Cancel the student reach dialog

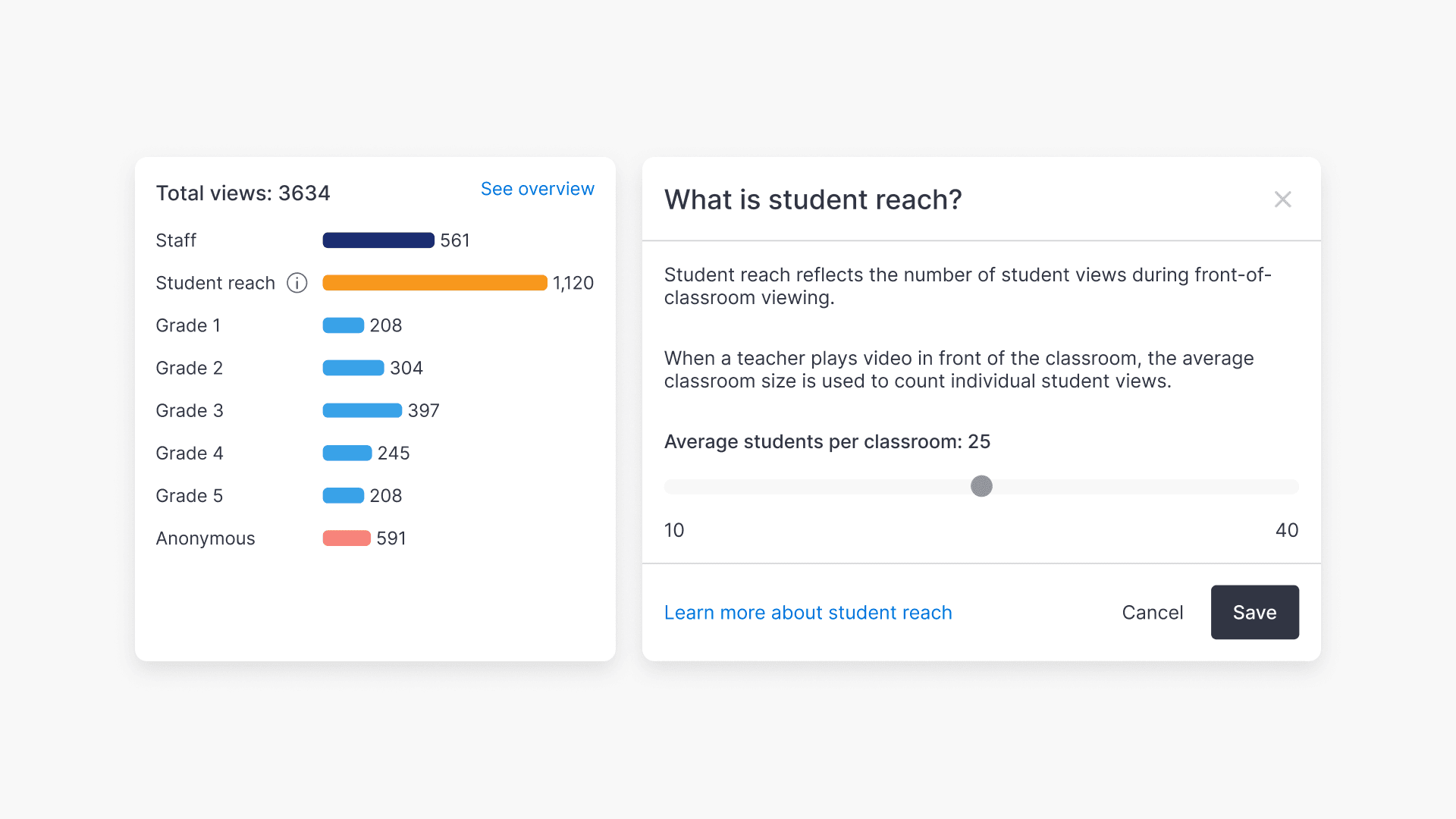(1152, 612)
